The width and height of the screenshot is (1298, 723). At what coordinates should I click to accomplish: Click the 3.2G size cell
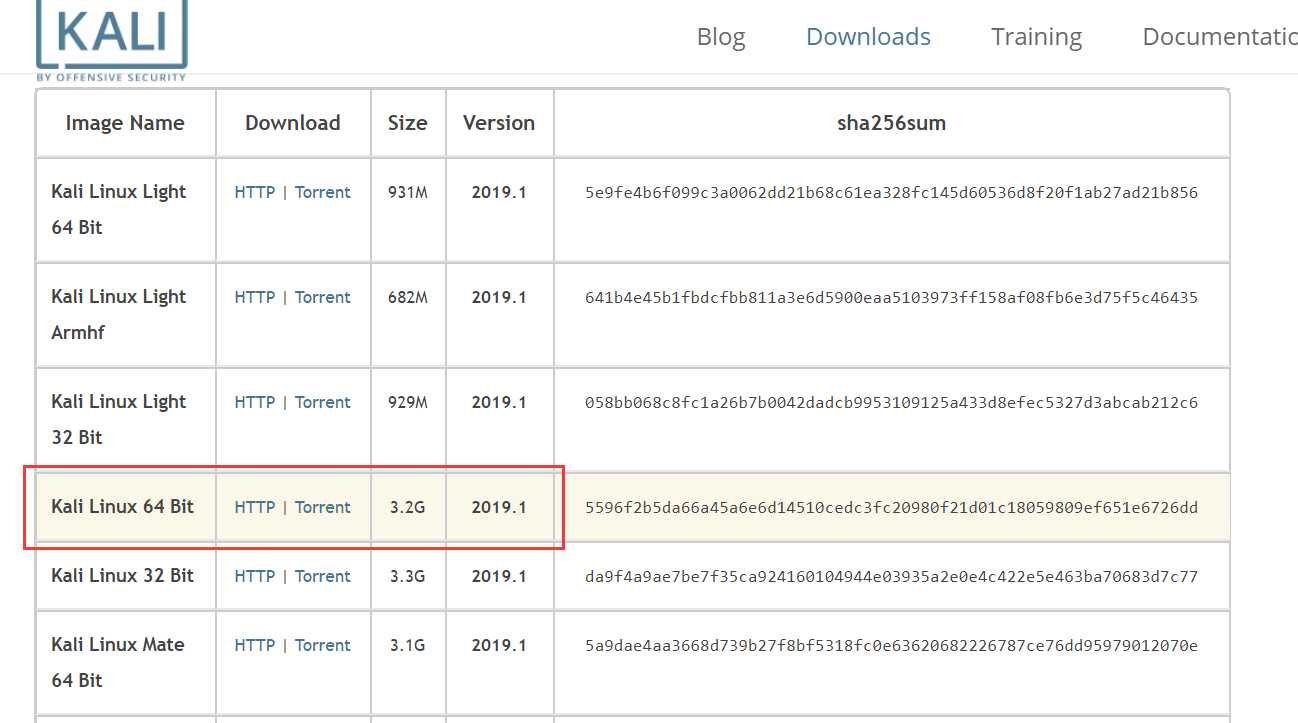[408, 507]
